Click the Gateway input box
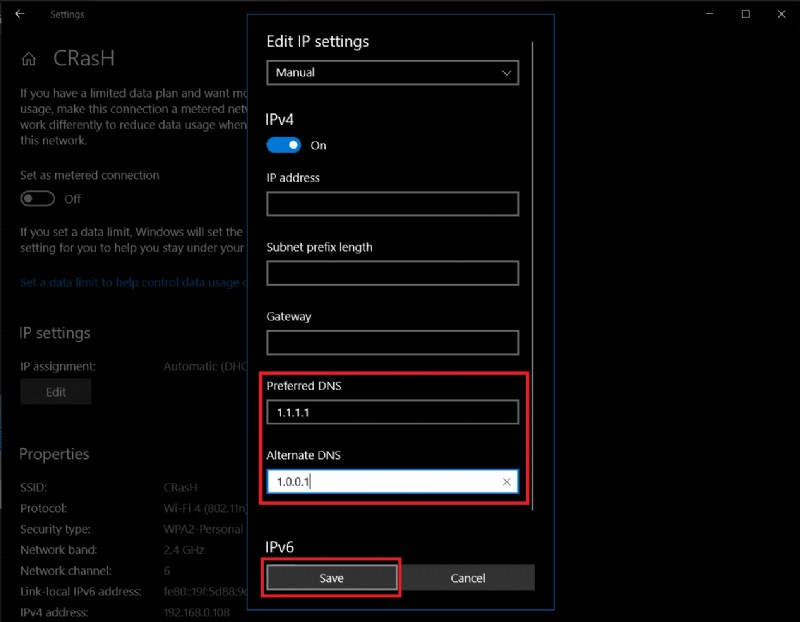The height and width of the screenshot is (622, 800). click(x=392, y=342)
